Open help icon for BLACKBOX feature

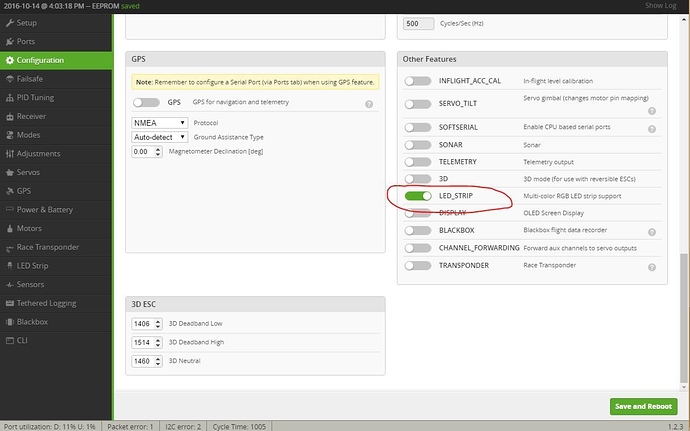(652, 232)
